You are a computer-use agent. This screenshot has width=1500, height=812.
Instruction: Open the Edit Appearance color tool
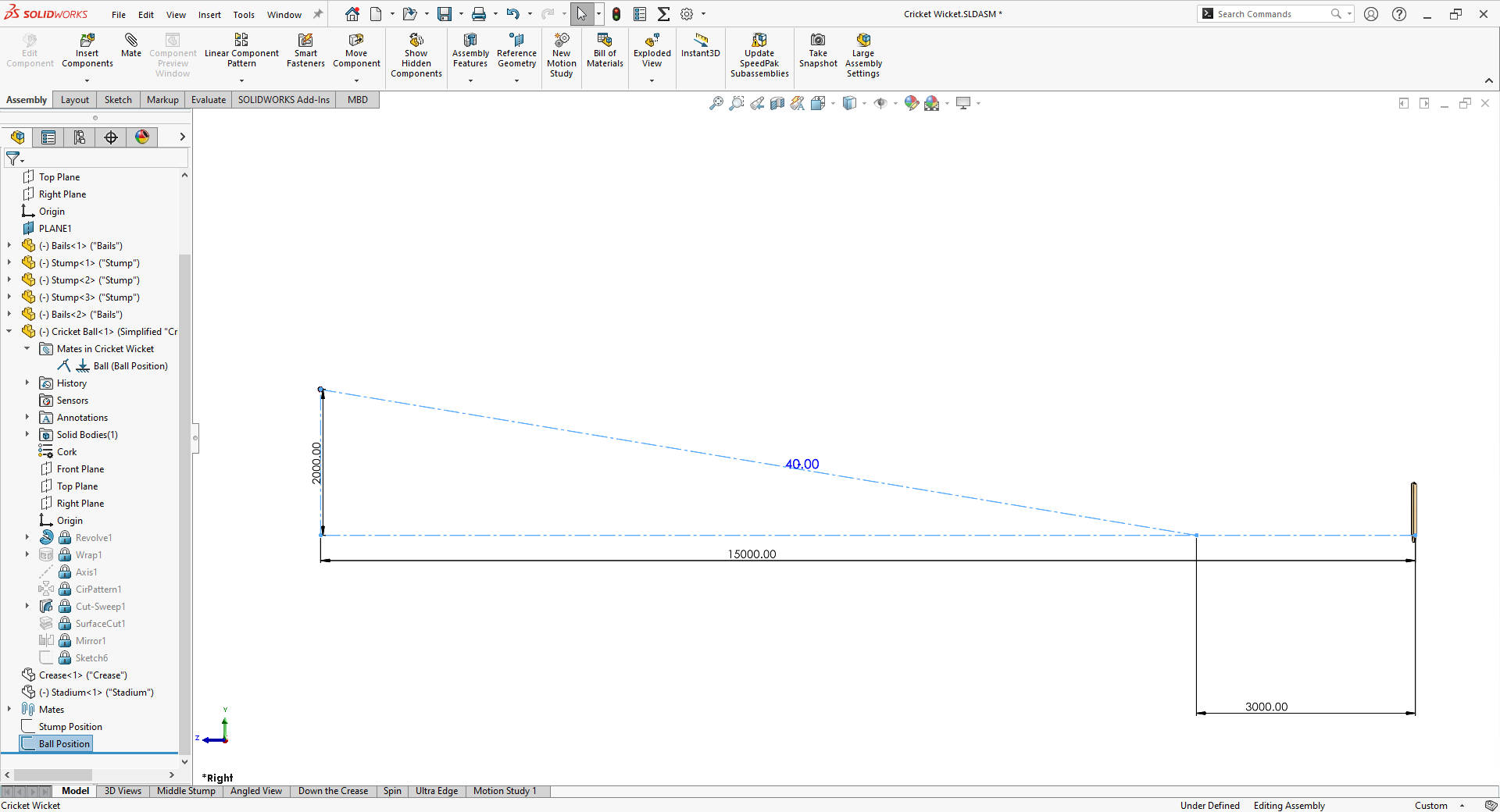(x=911, y=102)
